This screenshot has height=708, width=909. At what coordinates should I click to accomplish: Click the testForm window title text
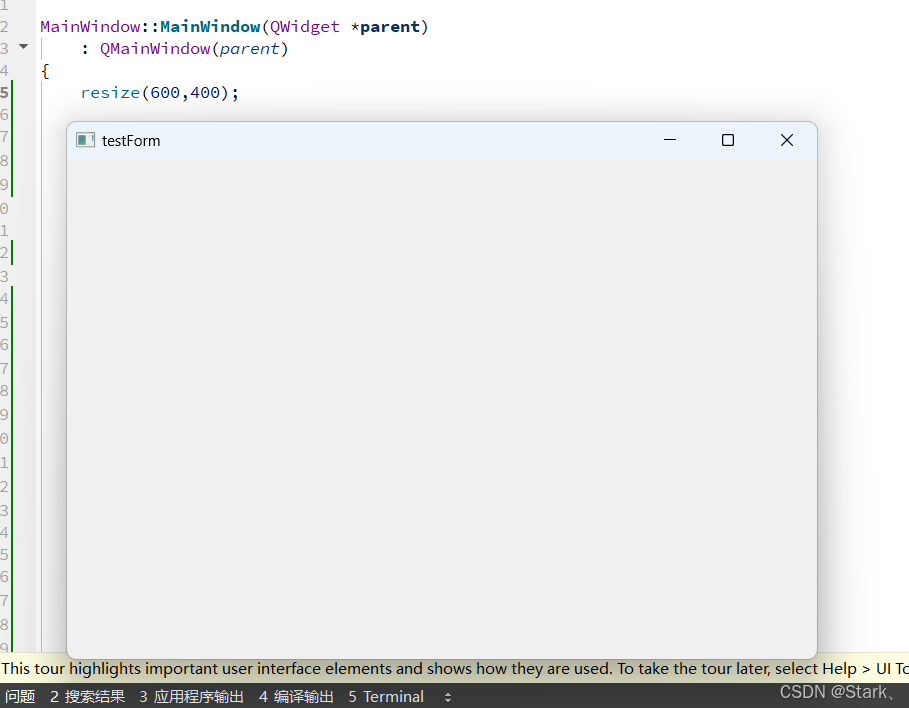(x=131, y=141)
